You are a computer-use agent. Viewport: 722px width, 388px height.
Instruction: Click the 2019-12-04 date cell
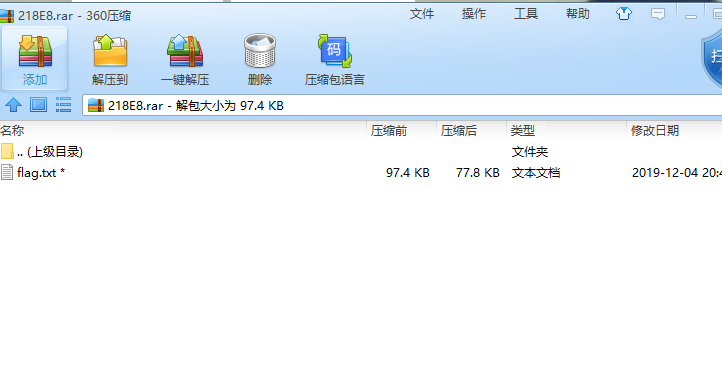click(676, 173)
